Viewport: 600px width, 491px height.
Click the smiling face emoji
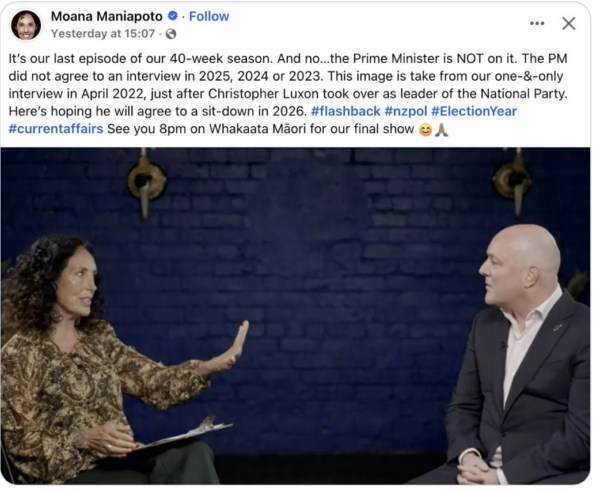pyautogui.click(x=425, y=130)
